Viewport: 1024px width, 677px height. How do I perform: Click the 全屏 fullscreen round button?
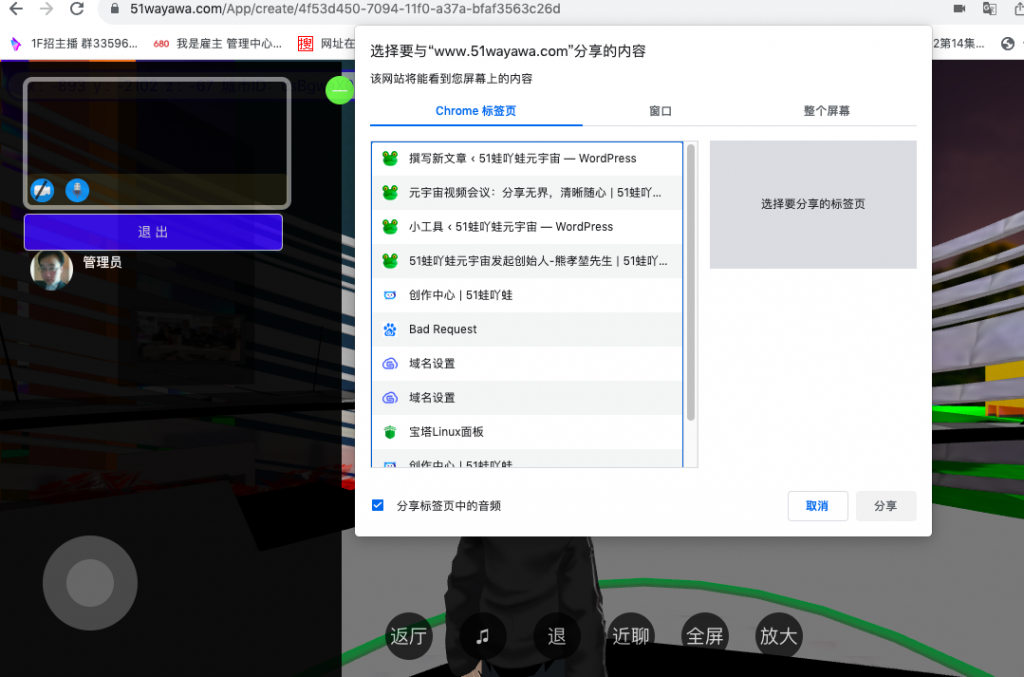(x=705, y=636)
